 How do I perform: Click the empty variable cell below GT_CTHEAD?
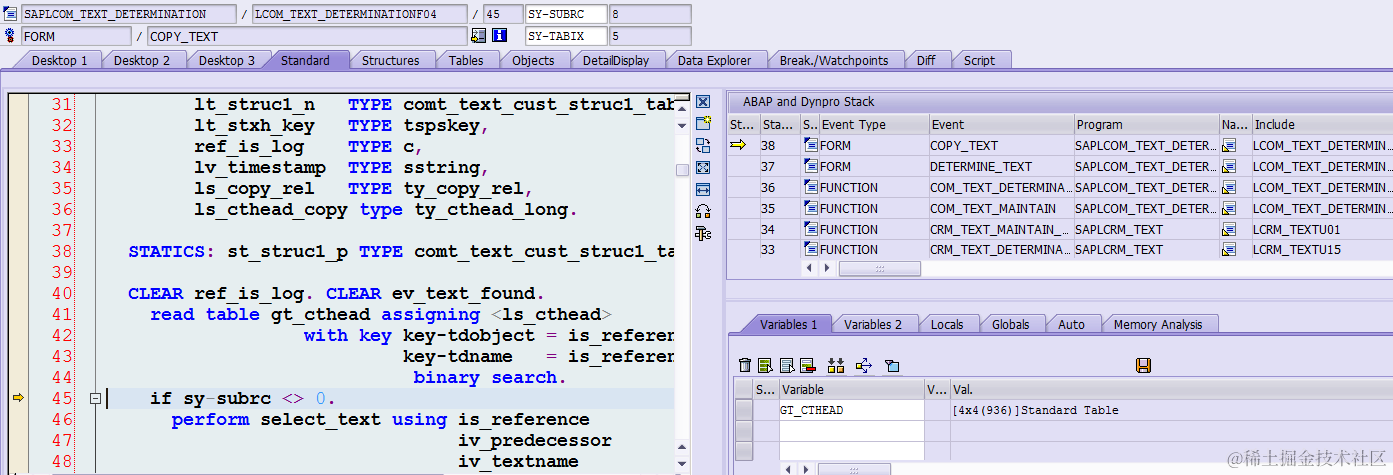pyautogui.click(x=852, y=430)
